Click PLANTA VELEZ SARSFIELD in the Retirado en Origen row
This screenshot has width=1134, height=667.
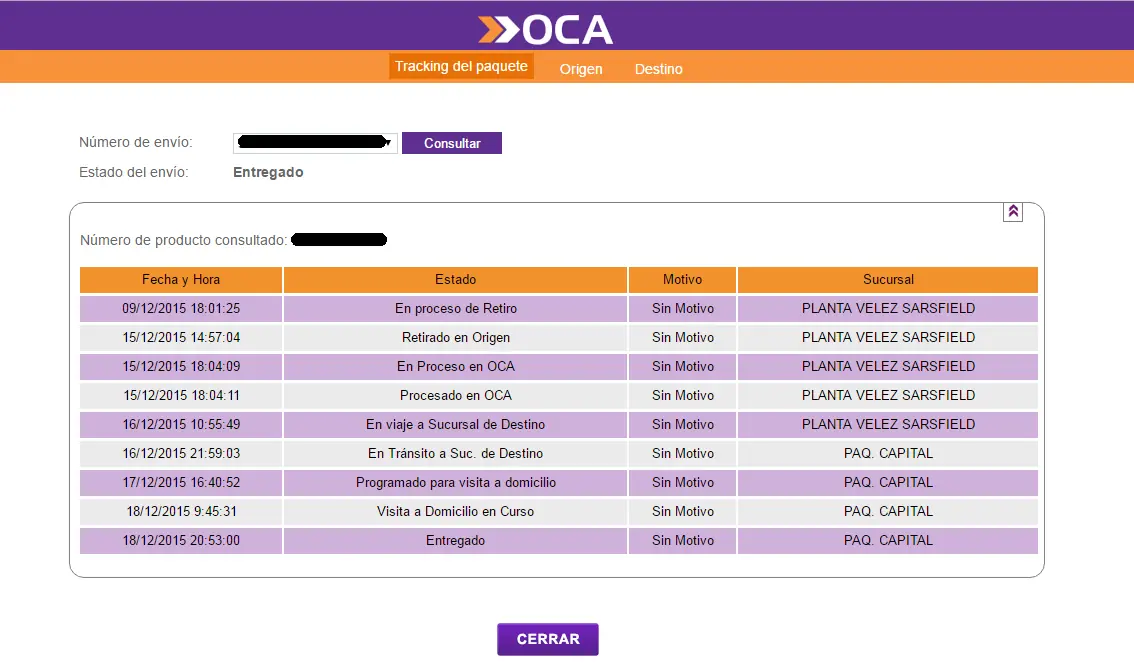click(x=888, y=338)
